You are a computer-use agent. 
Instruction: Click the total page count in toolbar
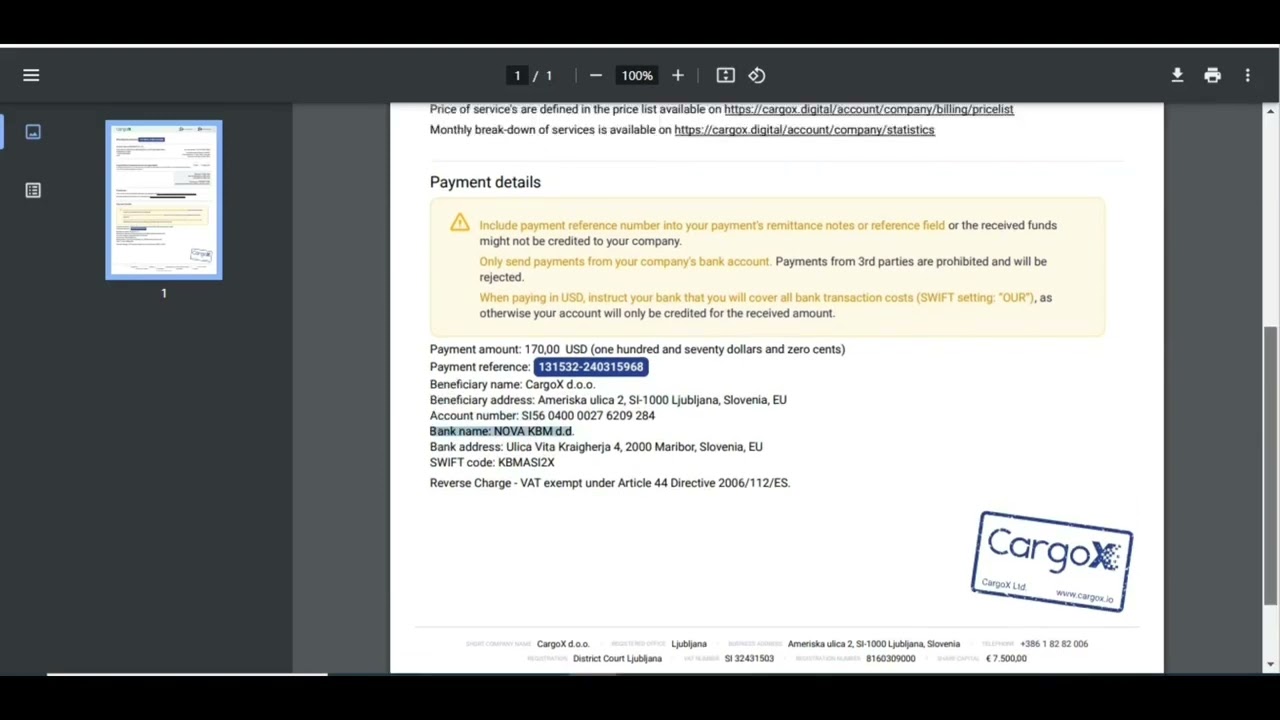(x=548, y=75)
